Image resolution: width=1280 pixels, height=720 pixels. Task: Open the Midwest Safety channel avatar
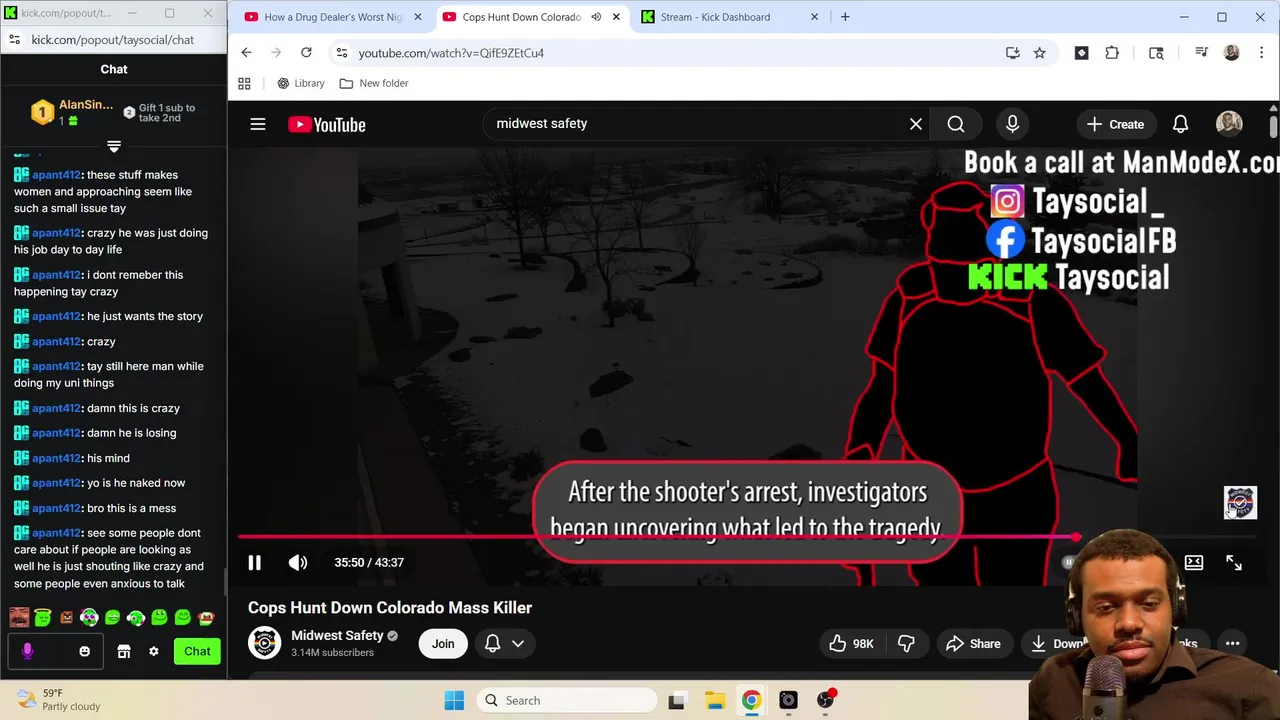coord(265,643)
